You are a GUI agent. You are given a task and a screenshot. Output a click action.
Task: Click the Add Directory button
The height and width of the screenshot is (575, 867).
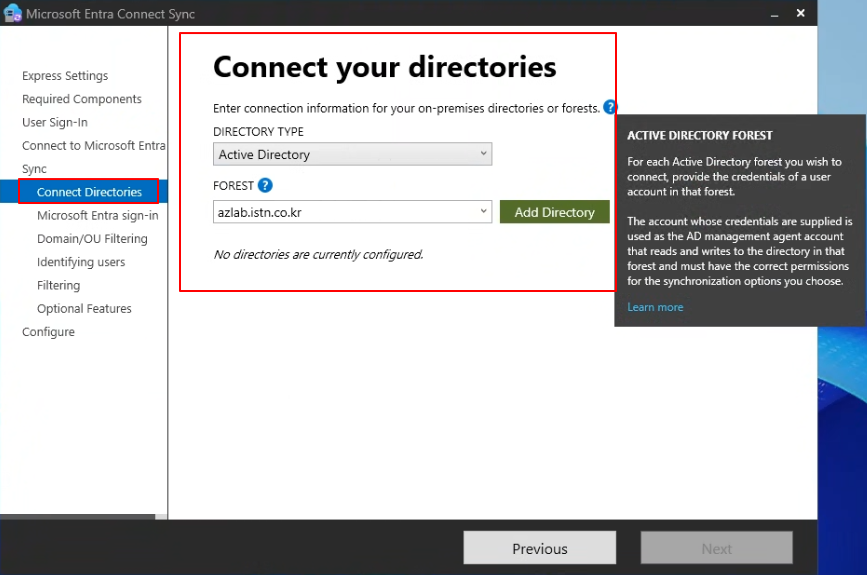[x=555, y=212]
